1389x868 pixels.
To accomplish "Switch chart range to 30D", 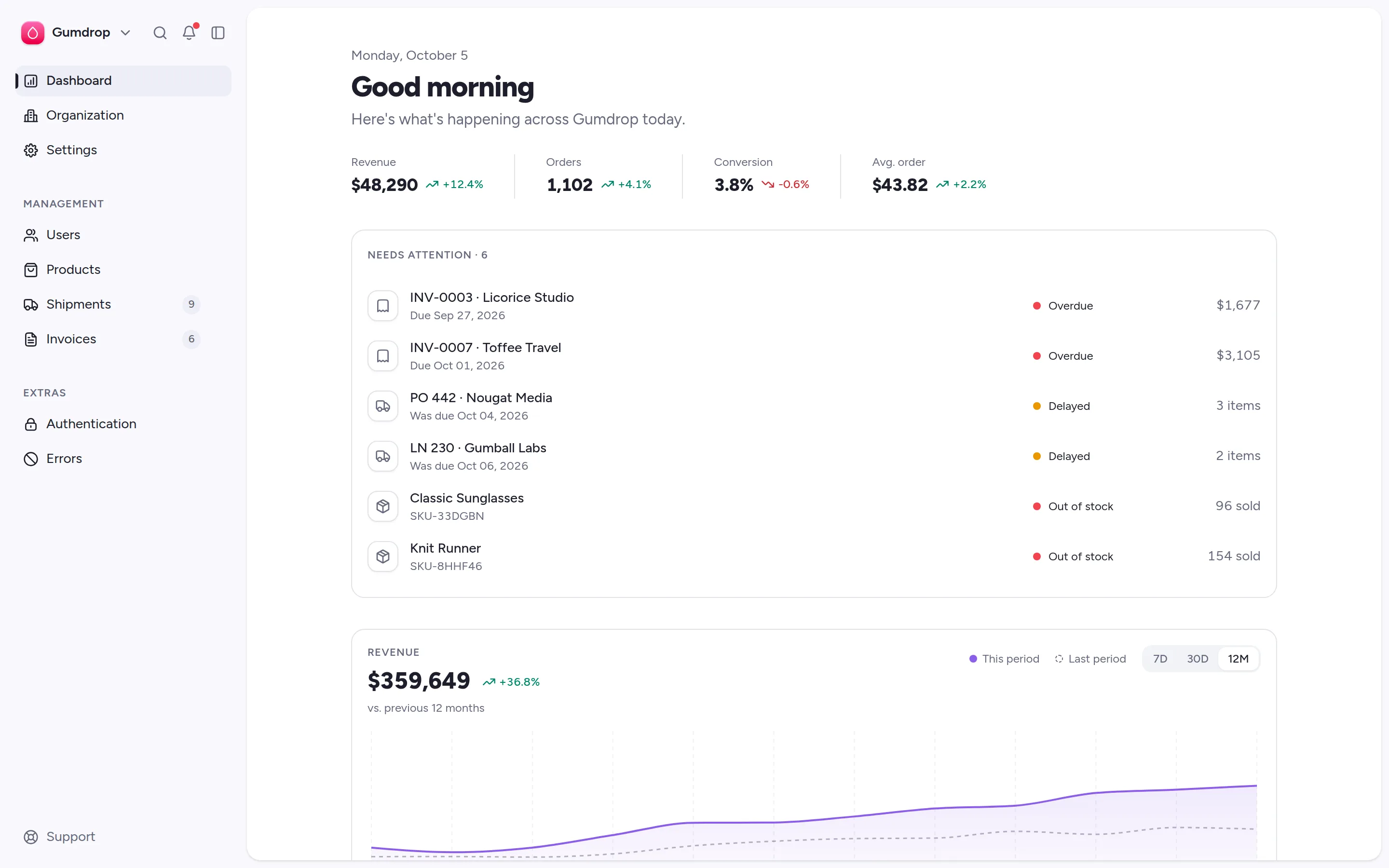I will click(x=1198, y=659).
